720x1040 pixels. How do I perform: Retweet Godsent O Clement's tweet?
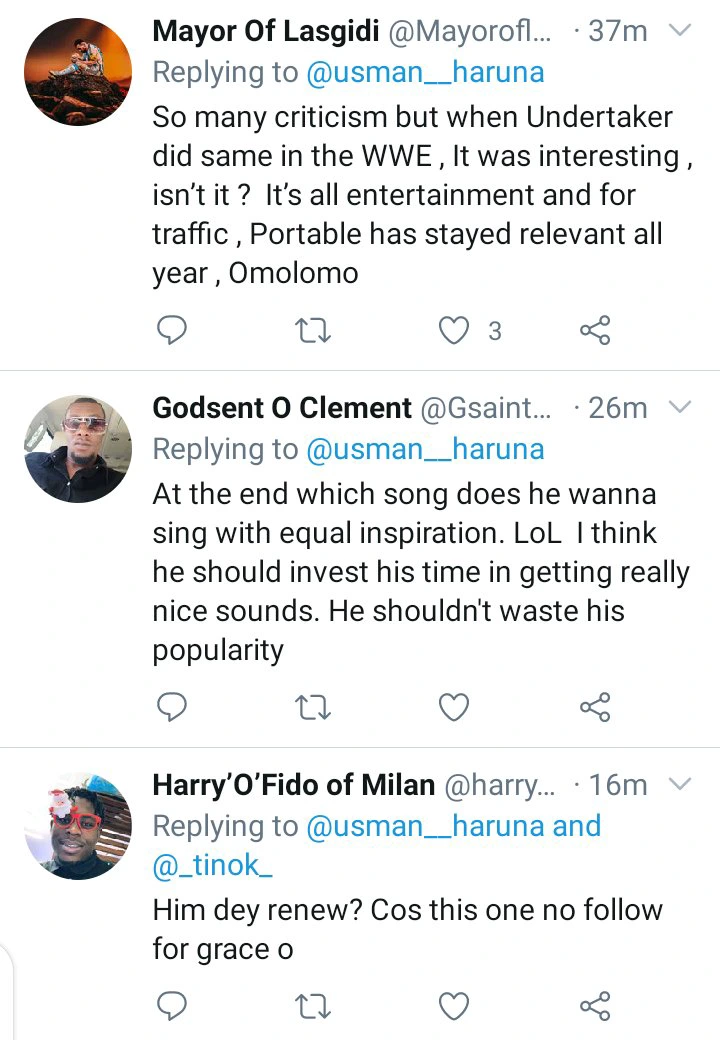[x=312, y=707]
